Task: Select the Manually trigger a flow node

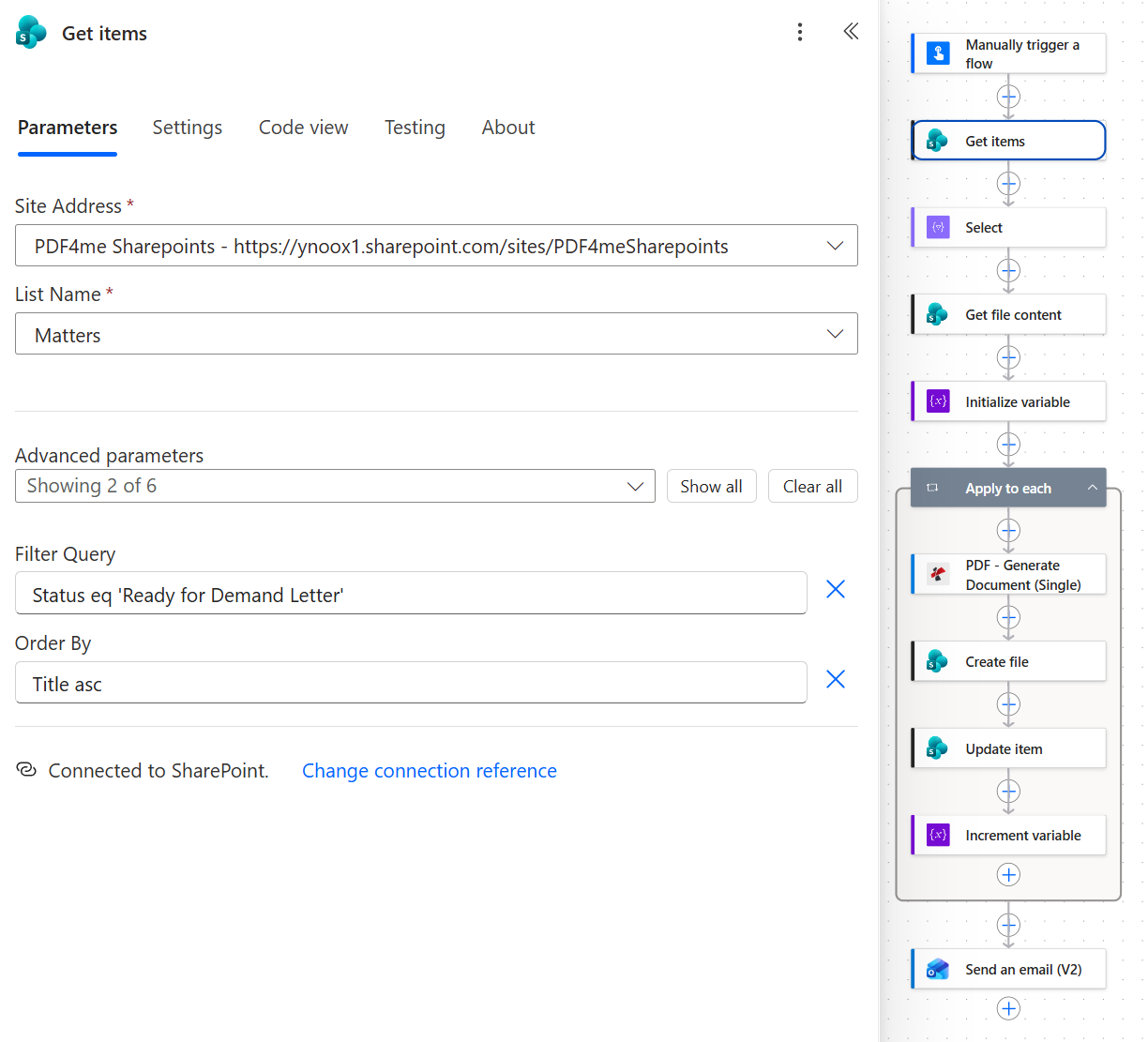Action: tap(1008, 53)
